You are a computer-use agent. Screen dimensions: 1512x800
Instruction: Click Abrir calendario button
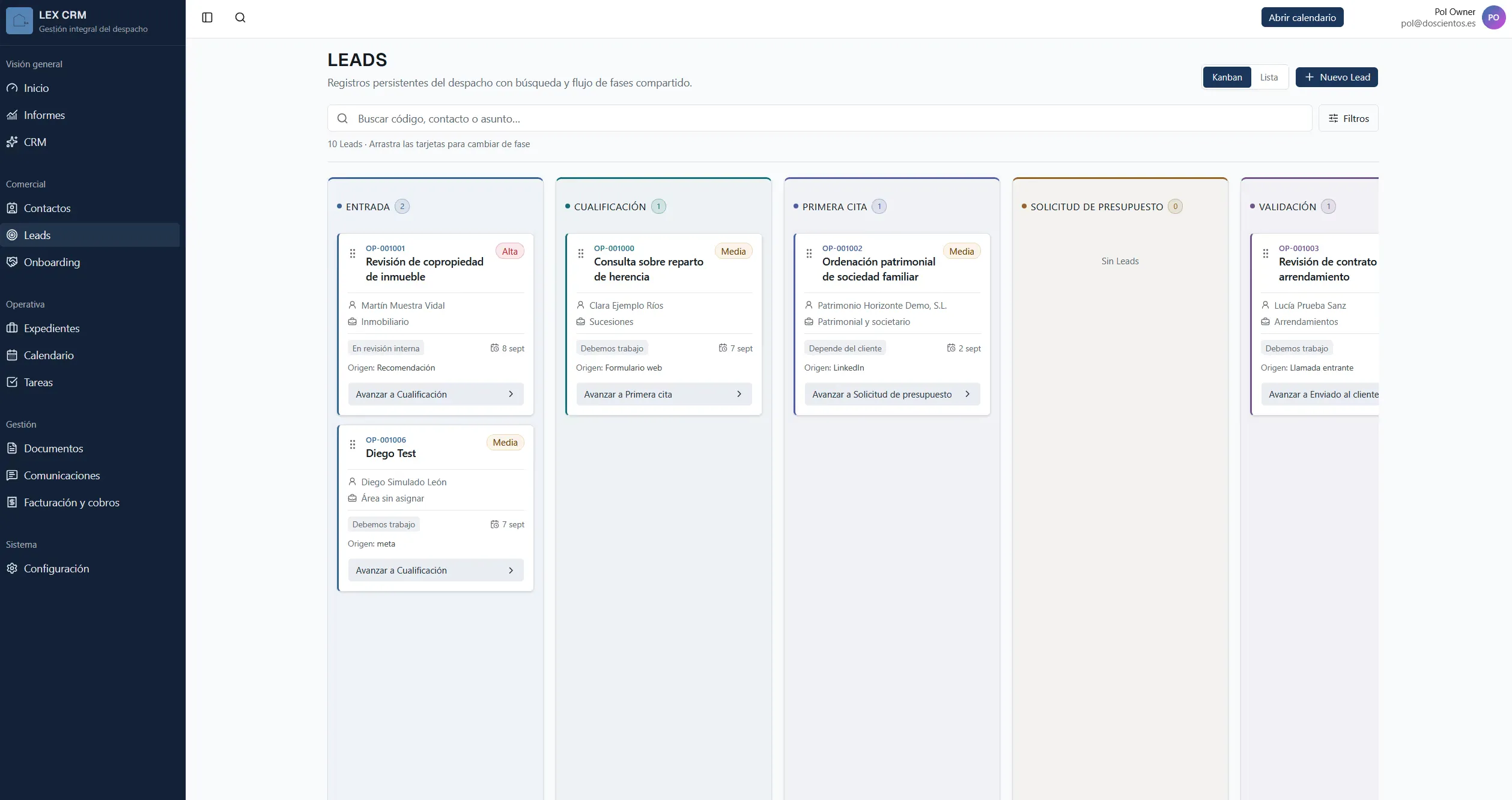[x=1302, y=17]
